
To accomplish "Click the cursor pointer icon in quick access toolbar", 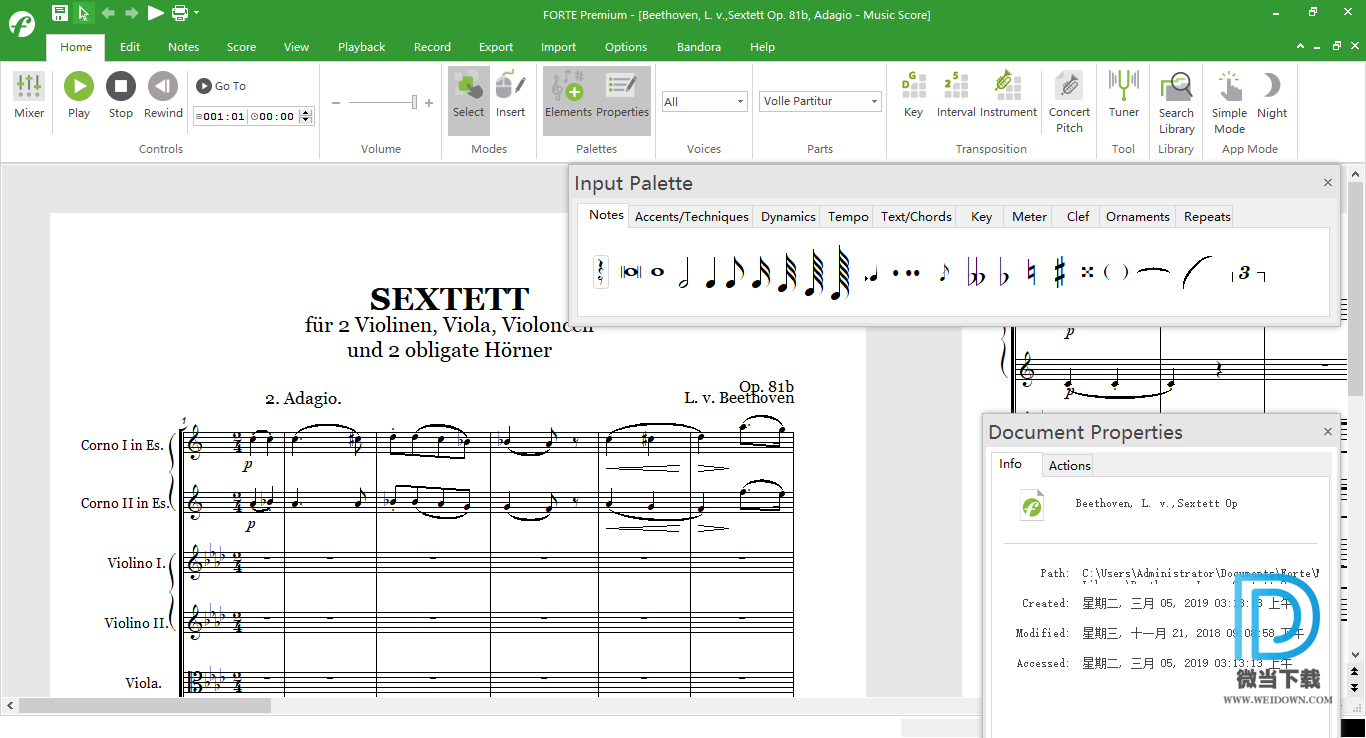I will pyautogui.click(x=84, y=13).
